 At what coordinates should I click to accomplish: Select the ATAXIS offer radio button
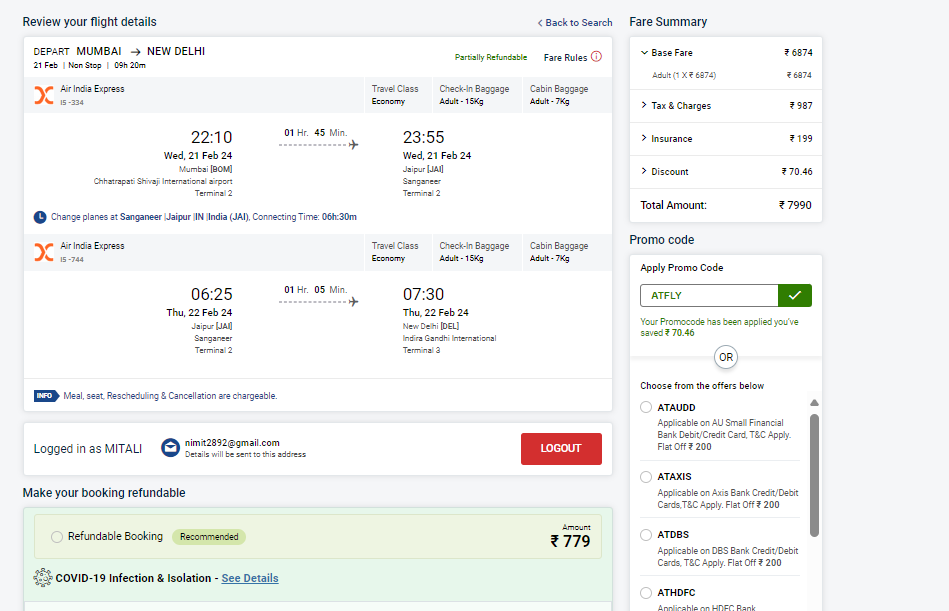[x=646, y=477]
